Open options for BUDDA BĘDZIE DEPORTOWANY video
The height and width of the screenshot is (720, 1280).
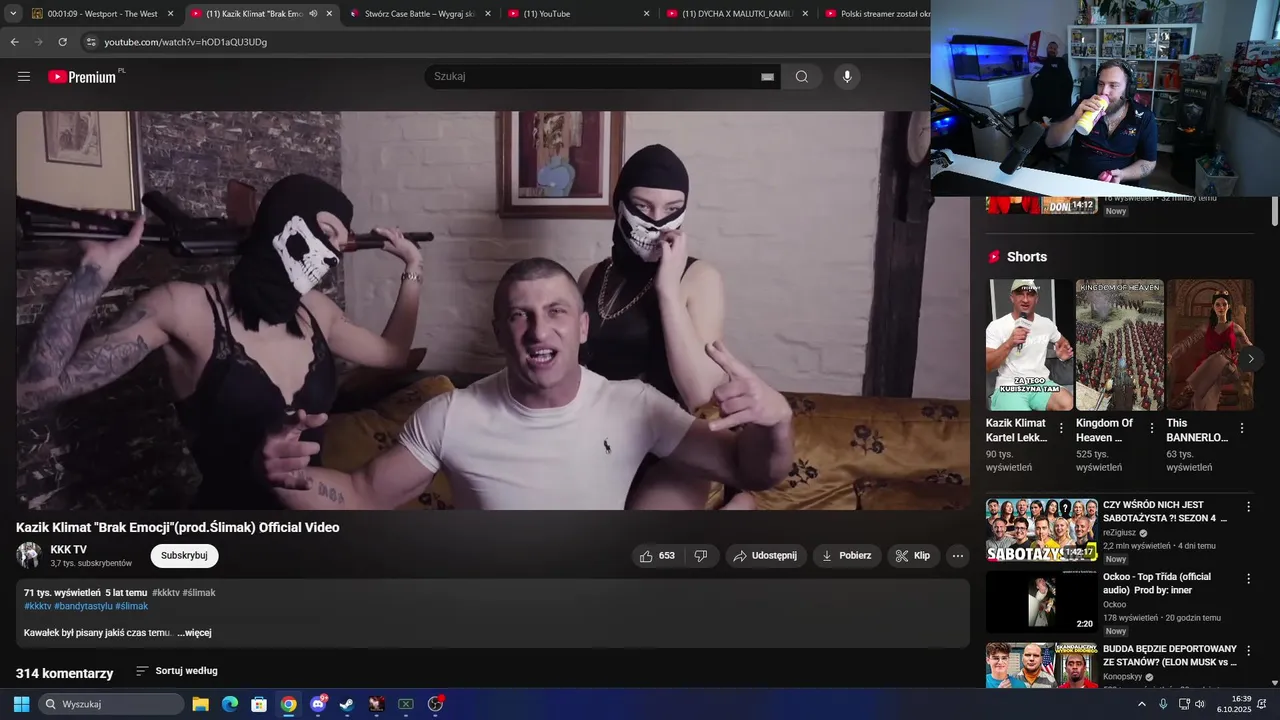click(x=1248, y=650)
